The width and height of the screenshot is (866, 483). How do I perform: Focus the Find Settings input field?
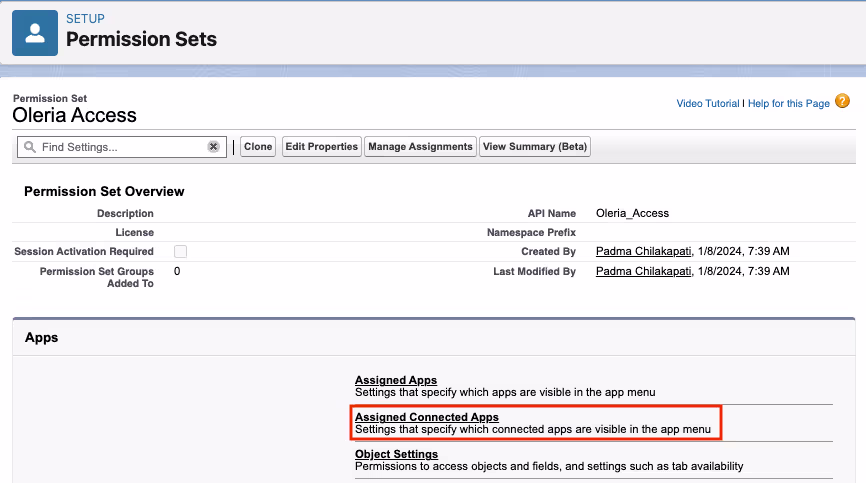click(122, 147)
